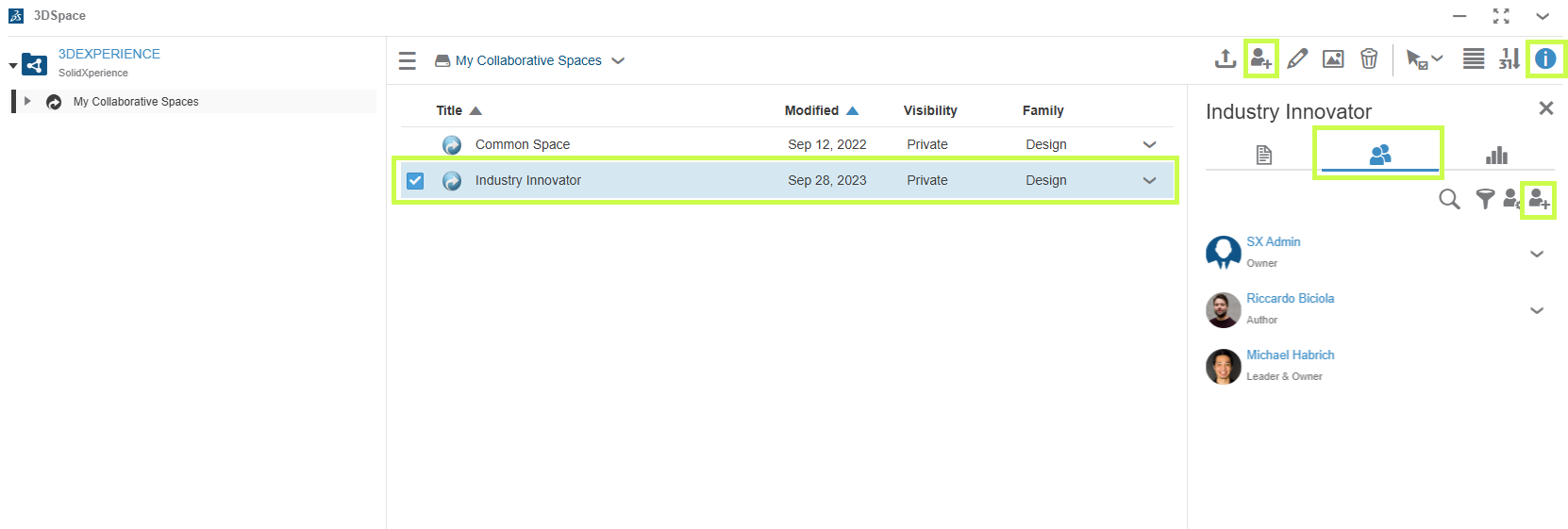
Task: Expand the Common Space row chevron
Action: 1149,144
